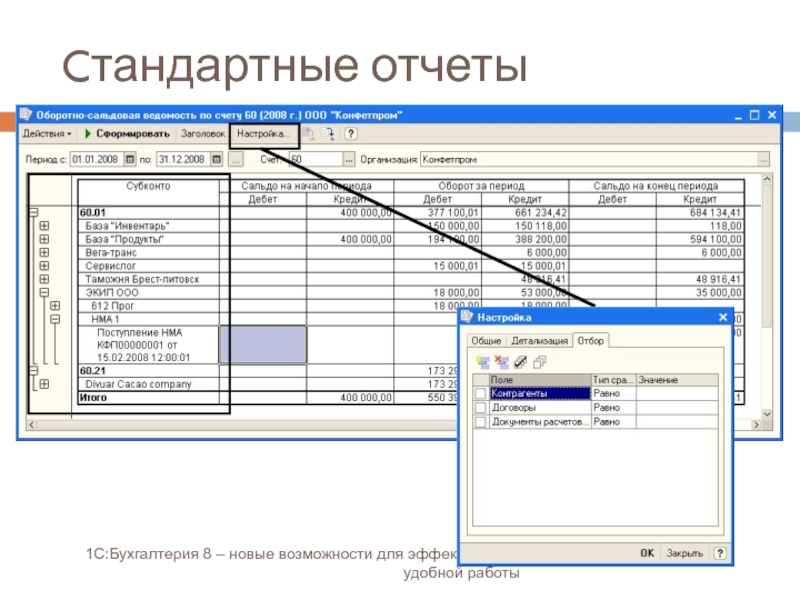This screenshot has height=600, width=800.
Task: Open the calendar for the period start date
Action: click(x=130, y=159)
